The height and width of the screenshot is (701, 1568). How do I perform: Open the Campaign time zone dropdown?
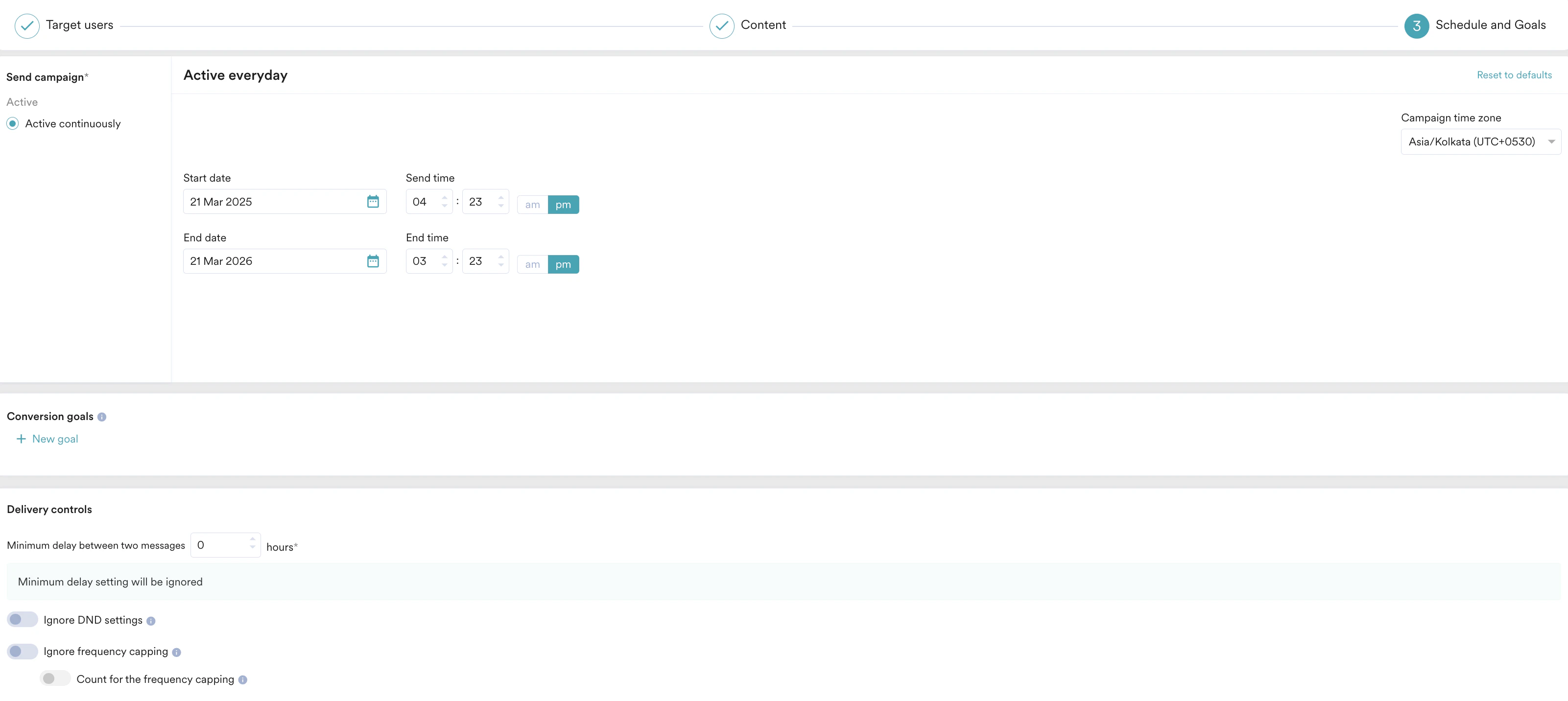pyautogui.click(x=1480, y=141)
